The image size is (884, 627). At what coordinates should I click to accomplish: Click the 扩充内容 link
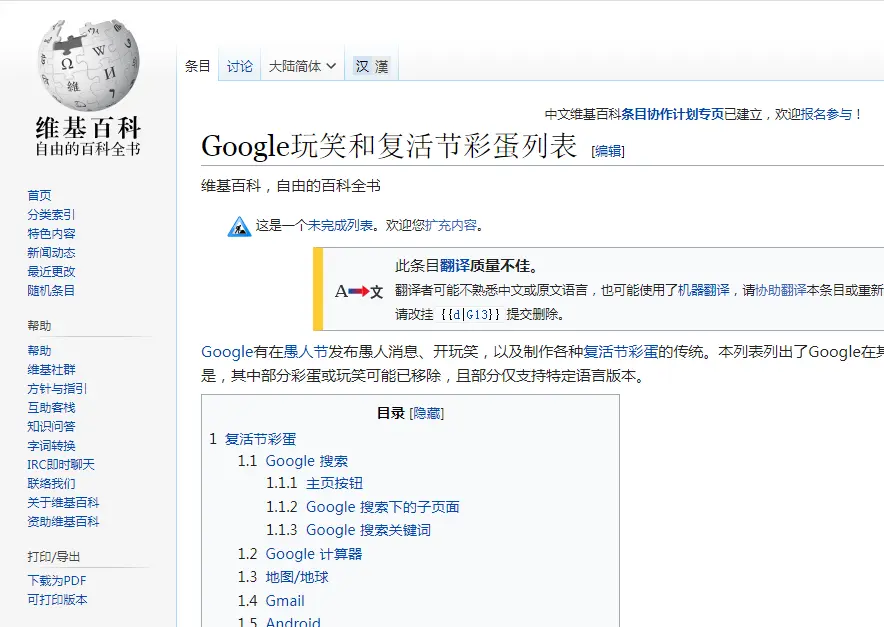(451, 226)
